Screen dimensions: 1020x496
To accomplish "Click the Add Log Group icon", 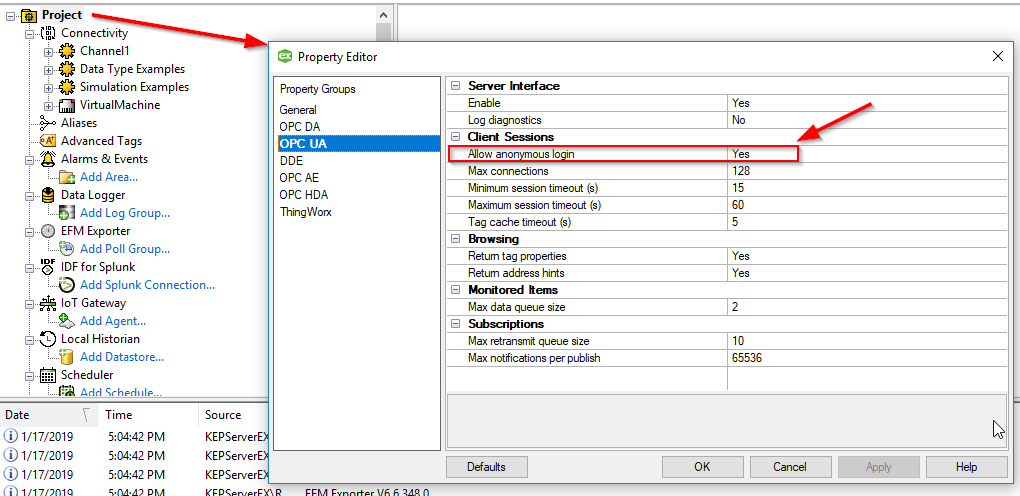I will pos(67,213).
